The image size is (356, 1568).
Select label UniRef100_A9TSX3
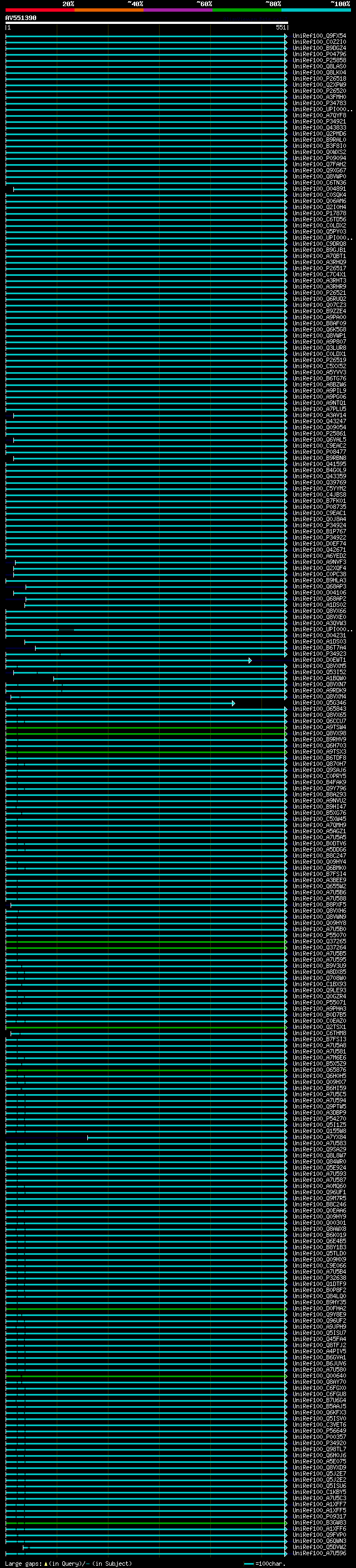[x=319, y=752]
